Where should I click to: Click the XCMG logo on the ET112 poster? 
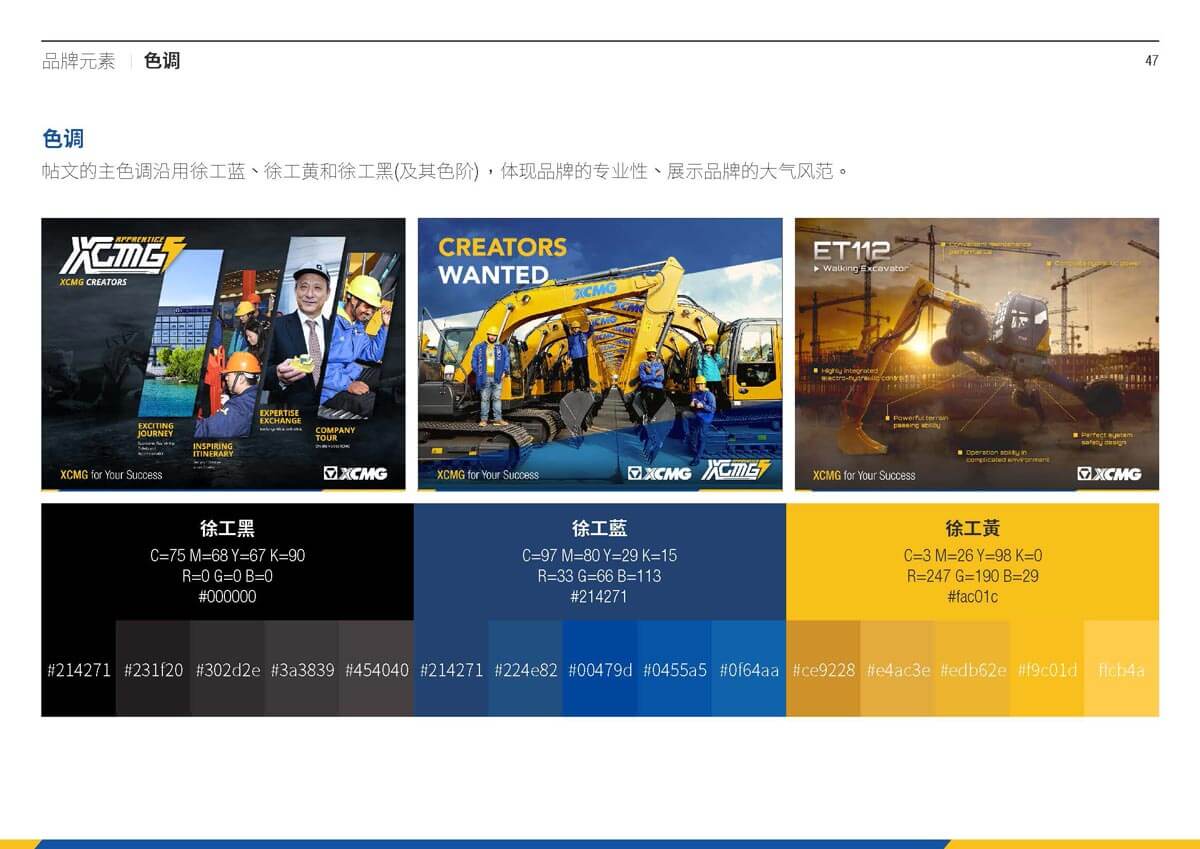click(1109, 474)
